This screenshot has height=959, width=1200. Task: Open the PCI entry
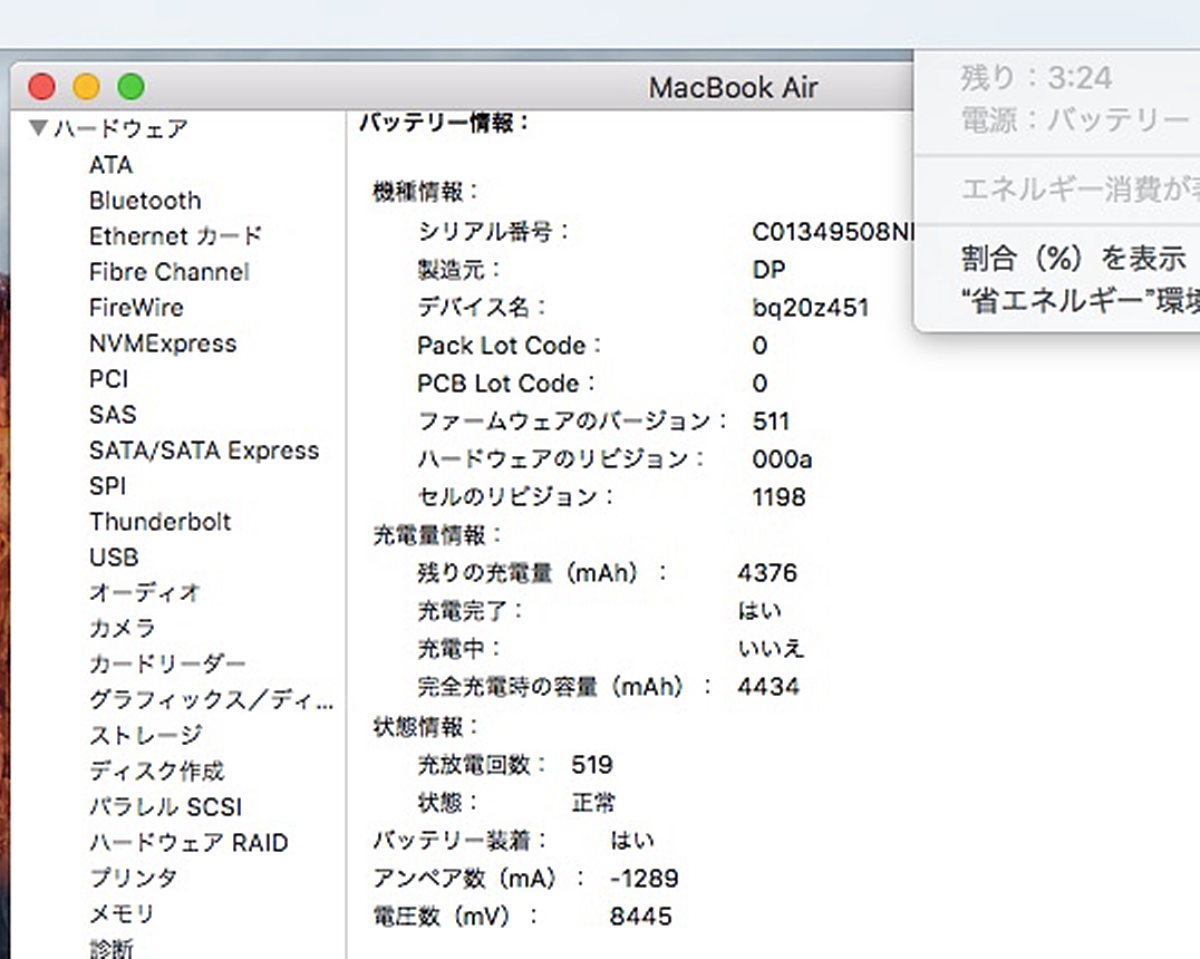point(109,380)
